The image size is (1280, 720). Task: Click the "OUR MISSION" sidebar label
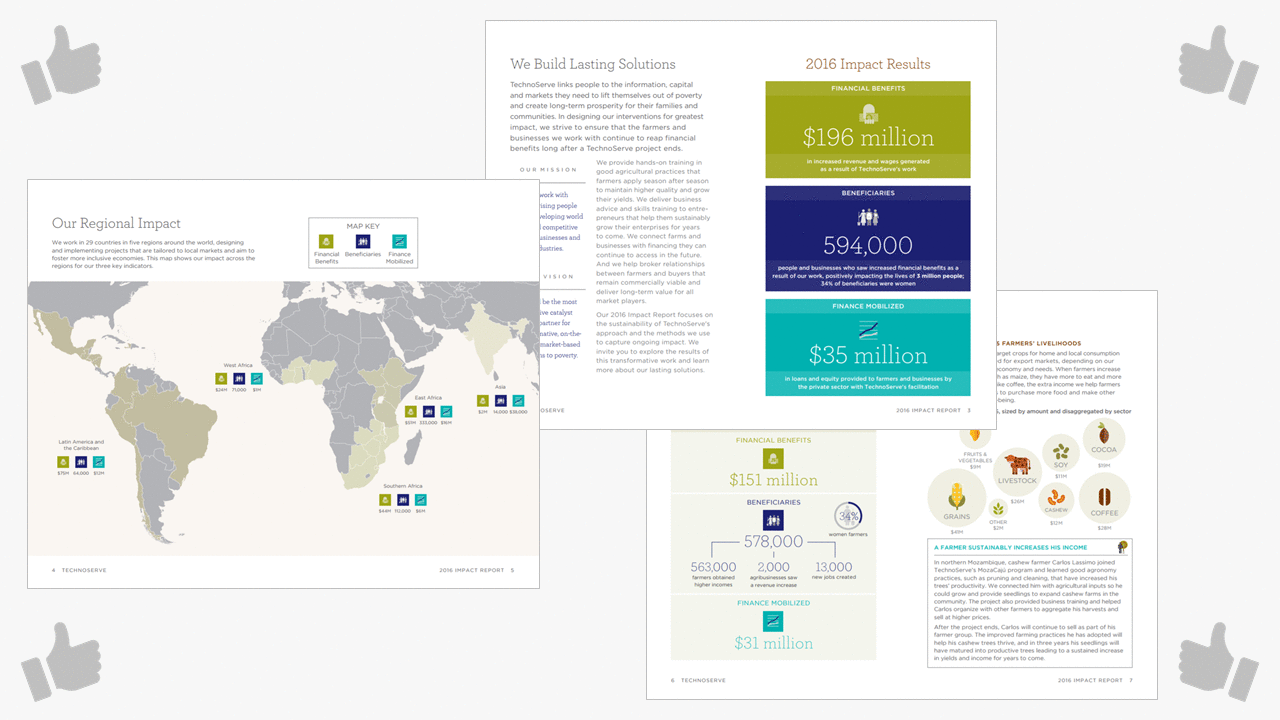pos(548,169)
